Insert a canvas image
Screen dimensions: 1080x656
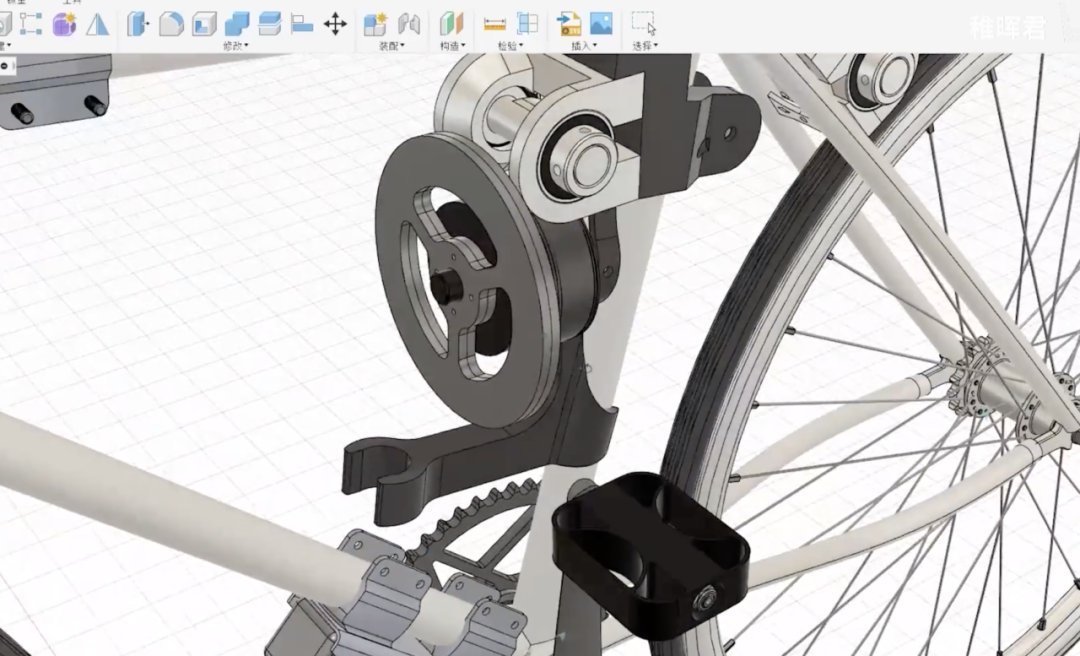tap(601, 24)
